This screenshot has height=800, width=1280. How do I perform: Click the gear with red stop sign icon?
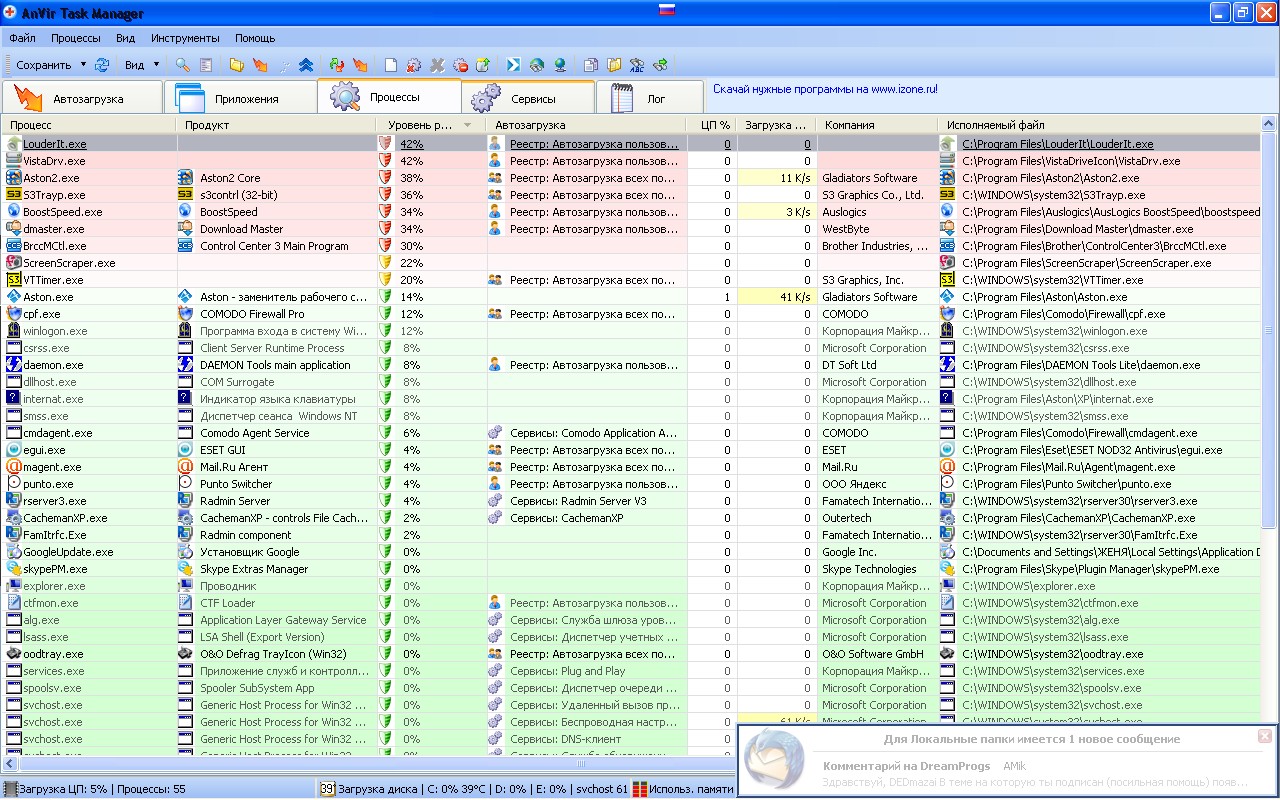tap(460, 65)
